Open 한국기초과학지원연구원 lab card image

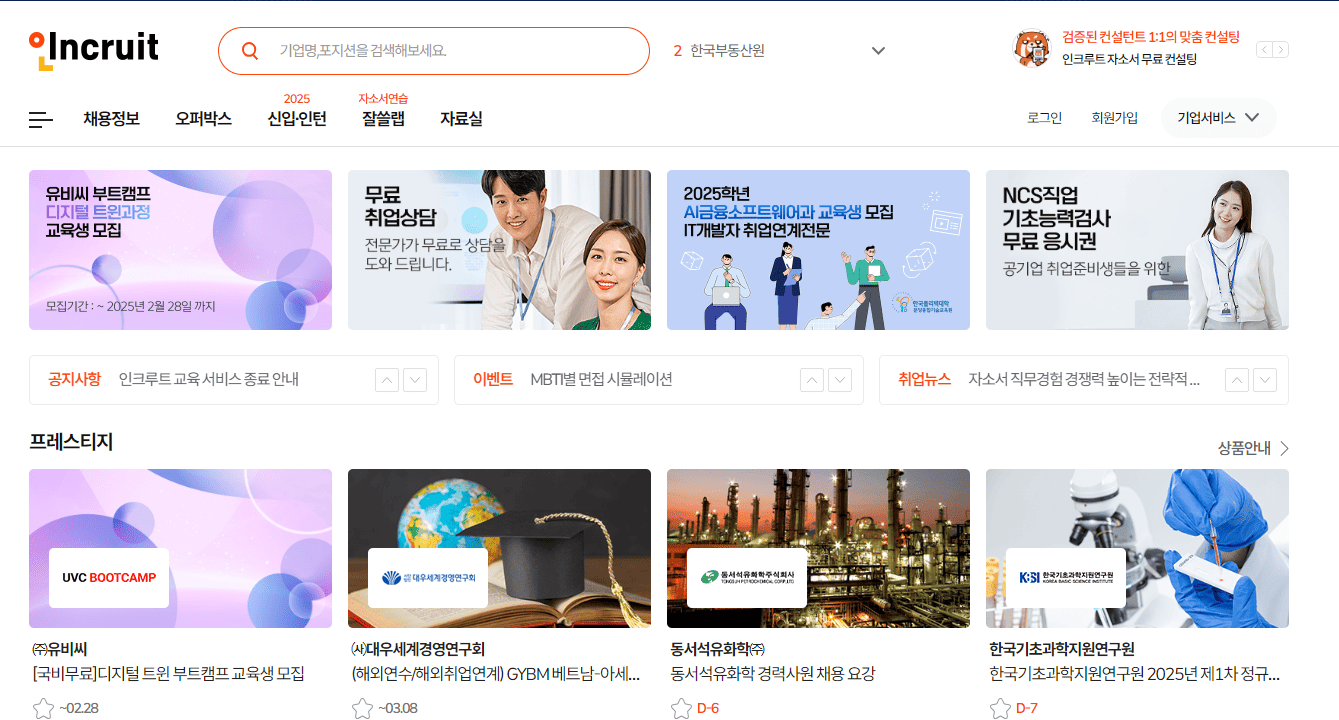pos(1137,549)
